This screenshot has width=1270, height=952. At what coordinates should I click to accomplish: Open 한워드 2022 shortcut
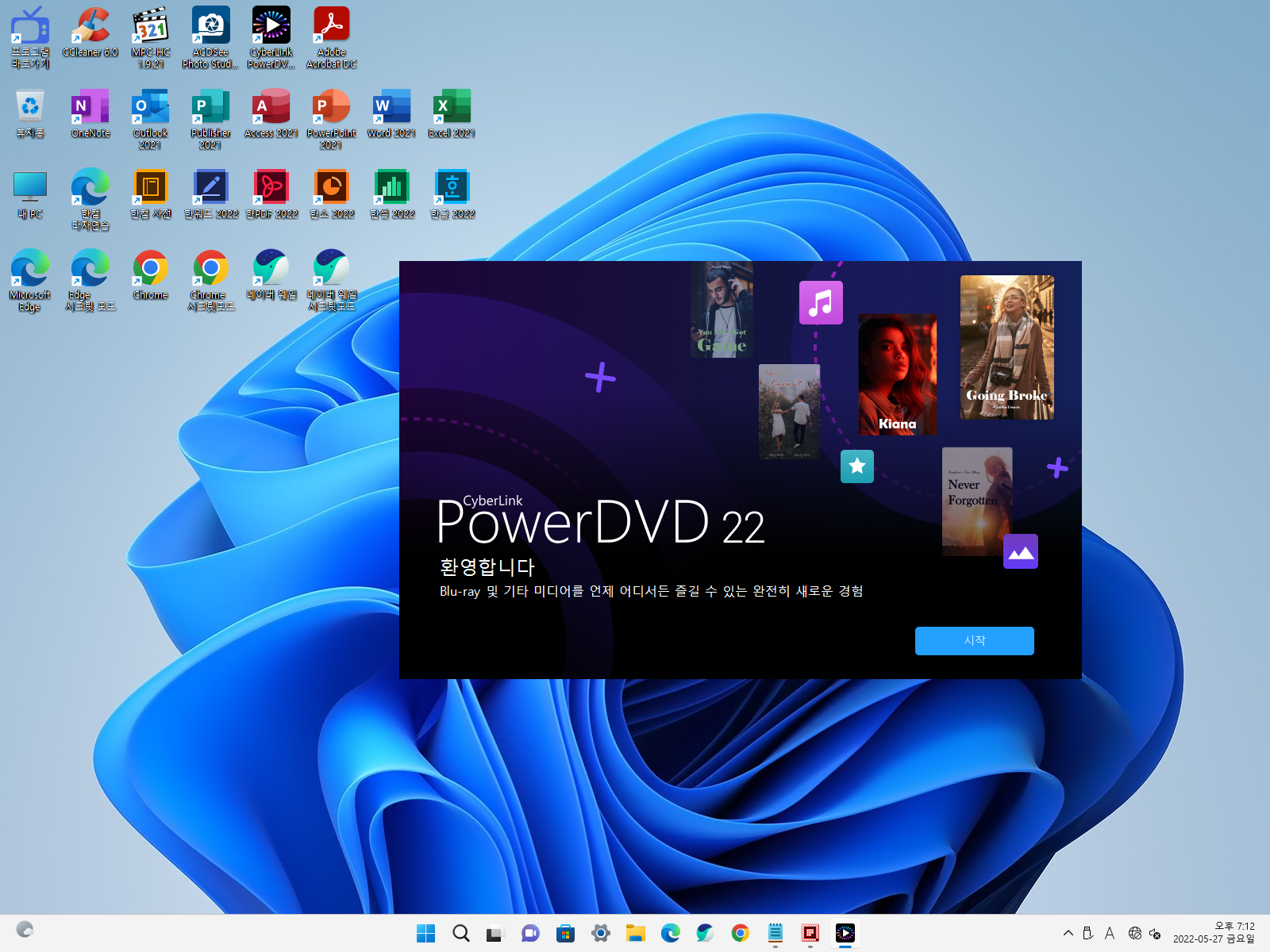pos(210,194)
